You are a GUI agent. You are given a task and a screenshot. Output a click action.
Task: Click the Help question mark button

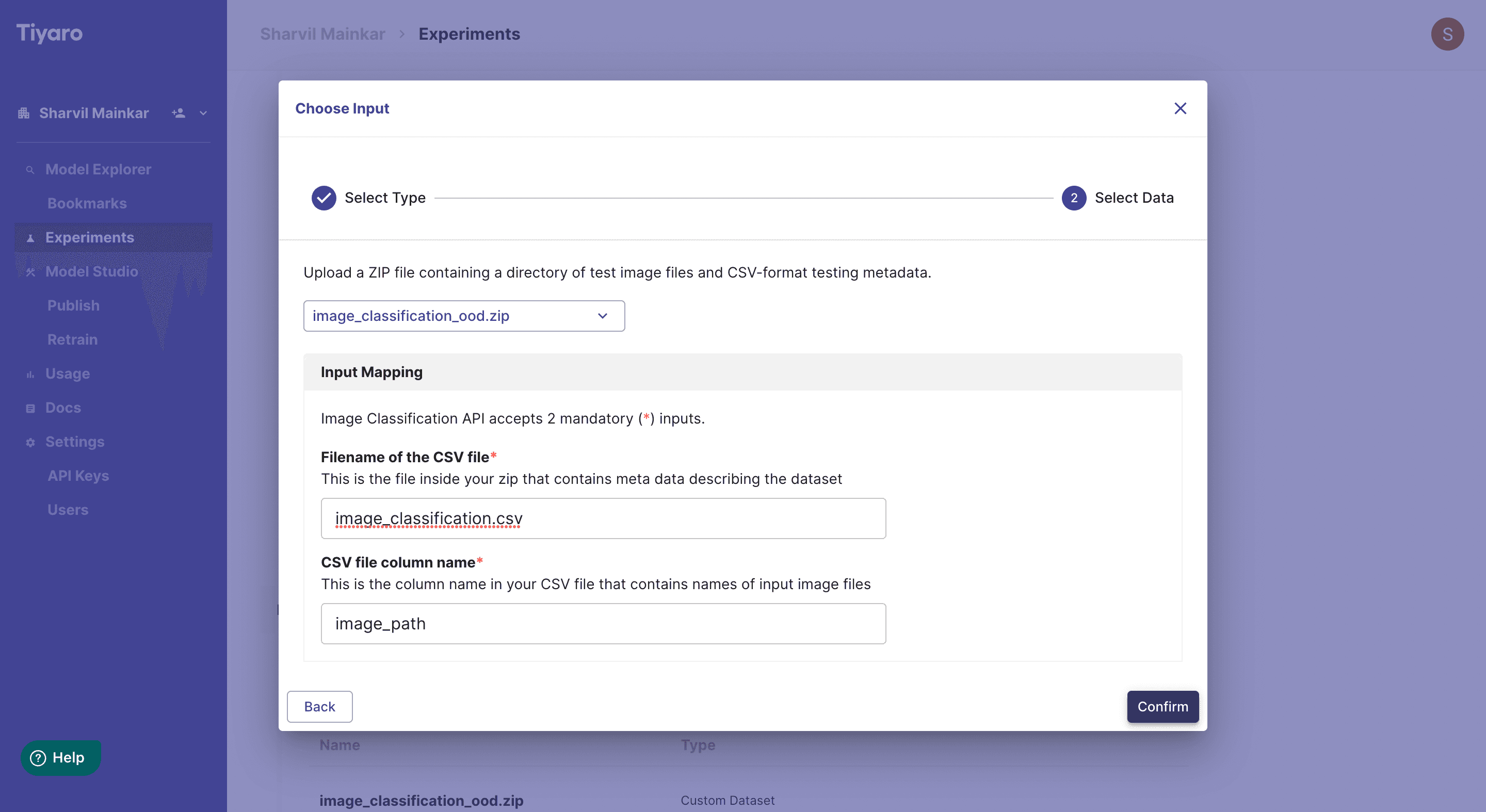point(60,758)
